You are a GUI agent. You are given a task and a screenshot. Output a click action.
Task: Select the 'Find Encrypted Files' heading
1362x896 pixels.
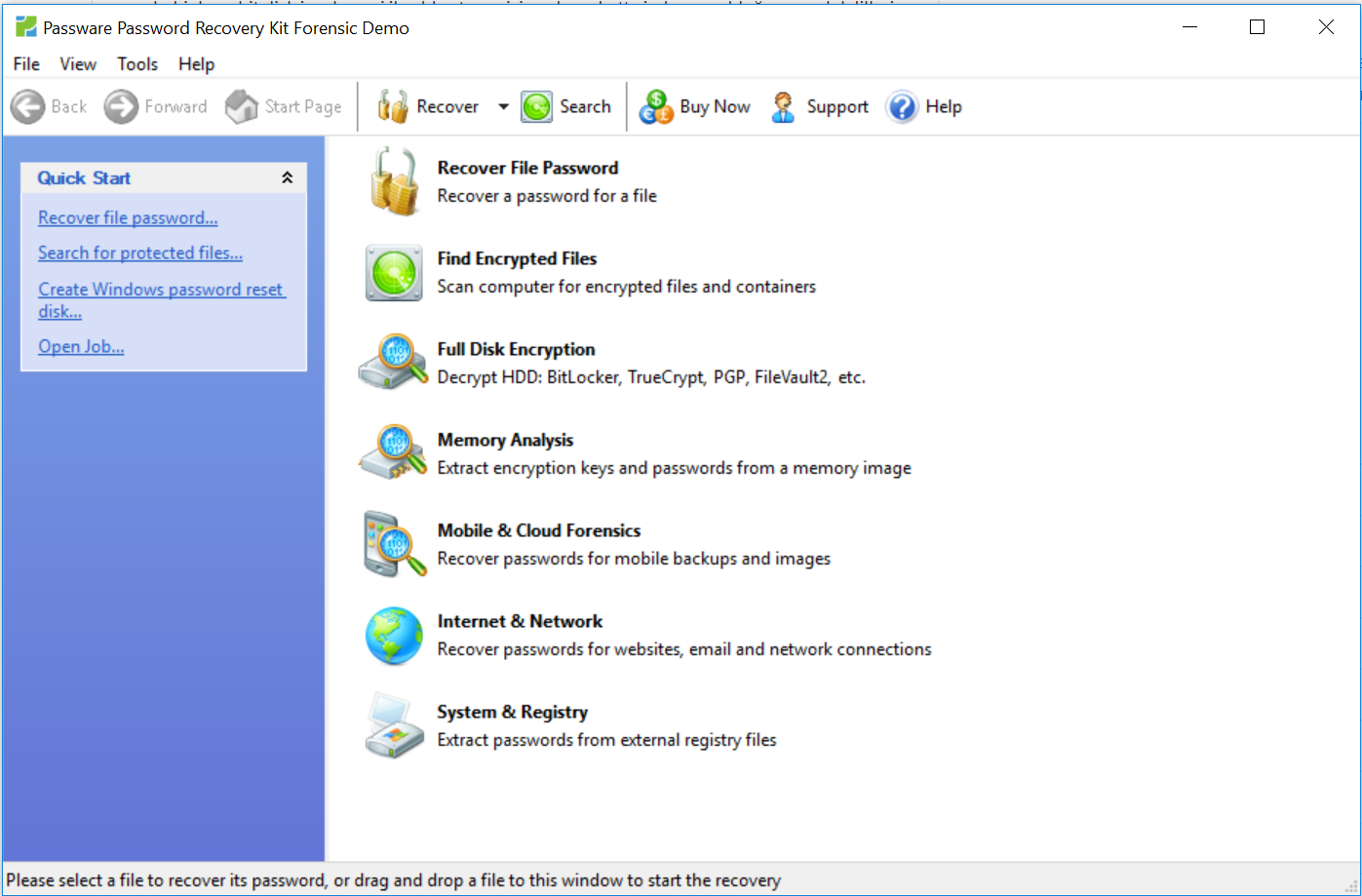517,258
